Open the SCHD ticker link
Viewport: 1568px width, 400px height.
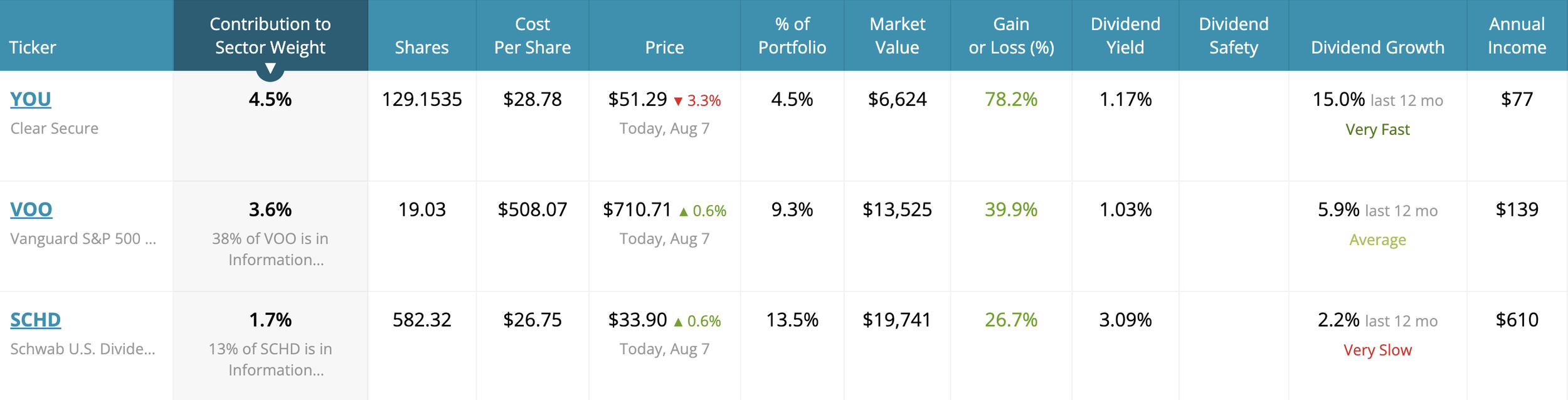(36, 320)
